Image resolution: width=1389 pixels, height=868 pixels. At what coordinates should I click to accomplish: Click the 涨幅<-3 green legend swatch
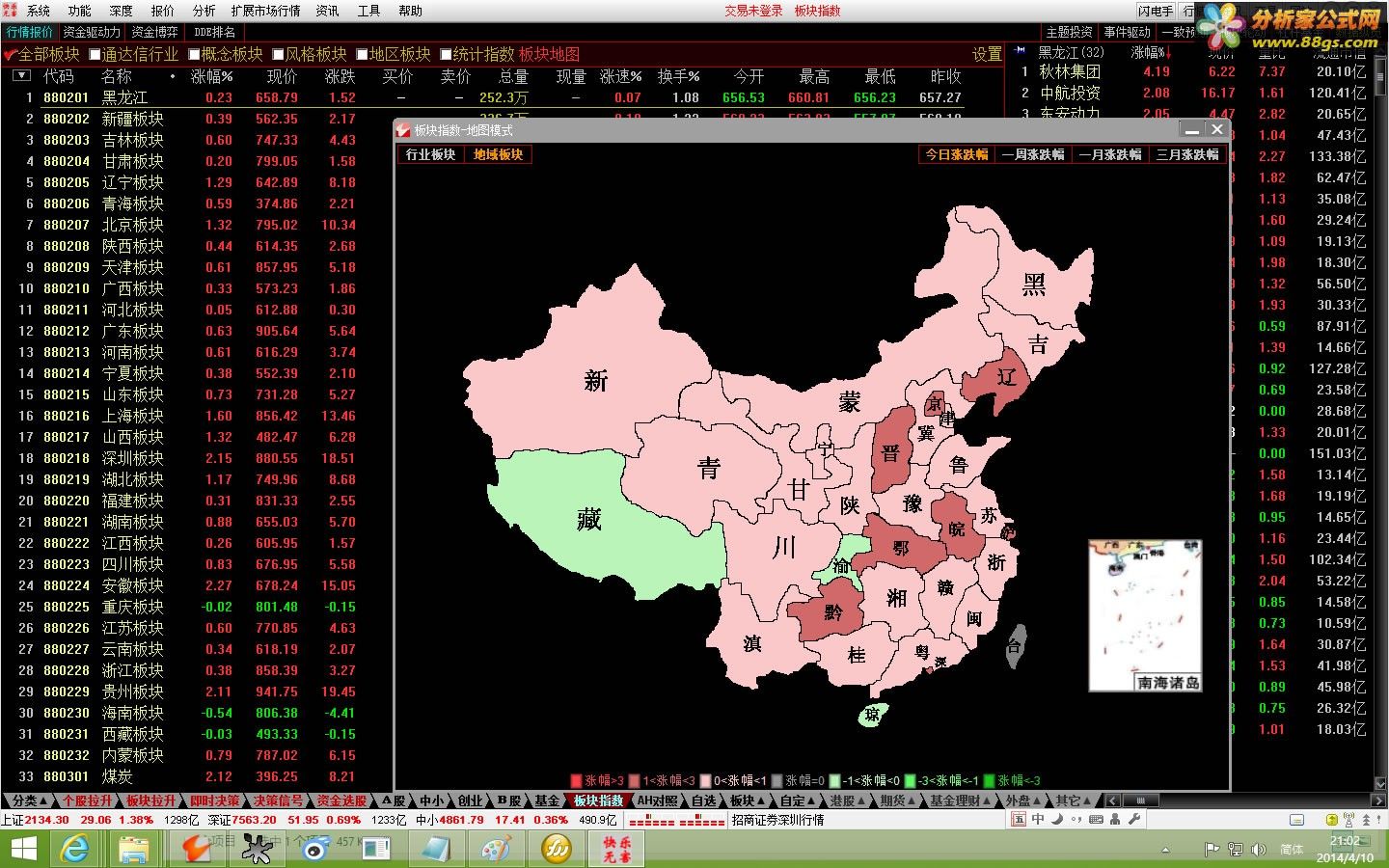pos(990,780)
